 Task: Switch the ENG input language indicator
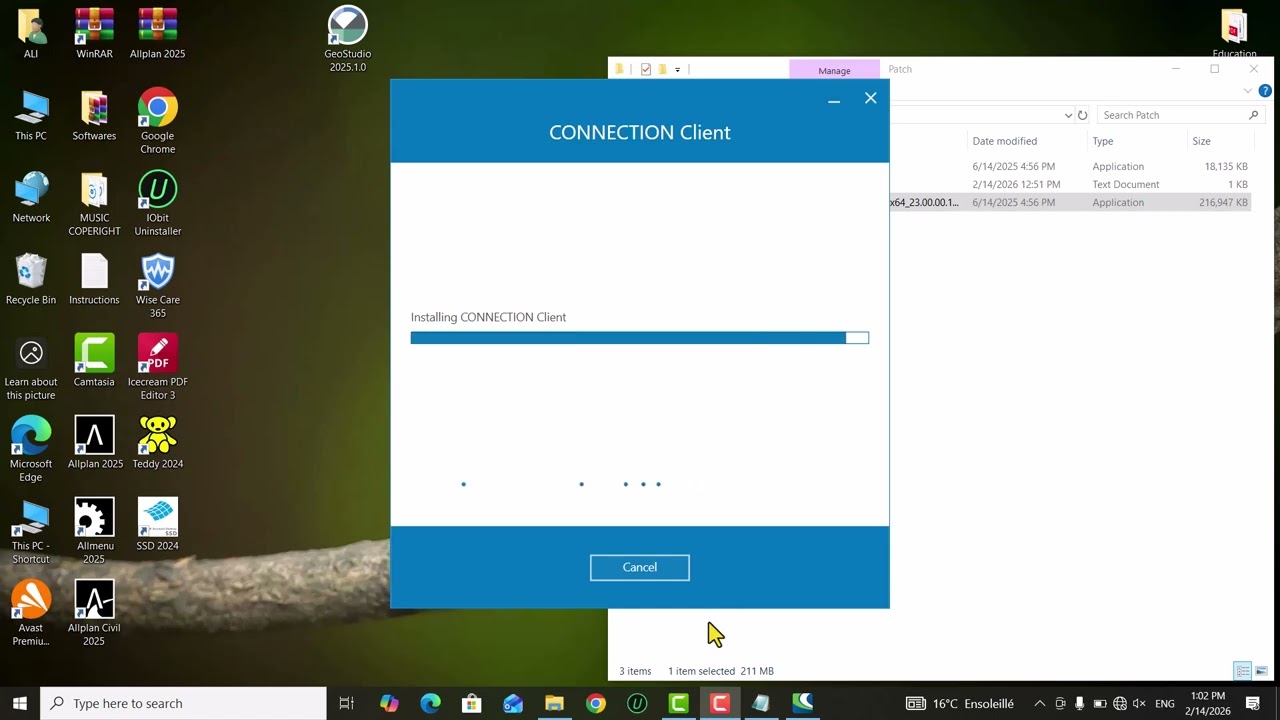click(x=1165, y=704)
